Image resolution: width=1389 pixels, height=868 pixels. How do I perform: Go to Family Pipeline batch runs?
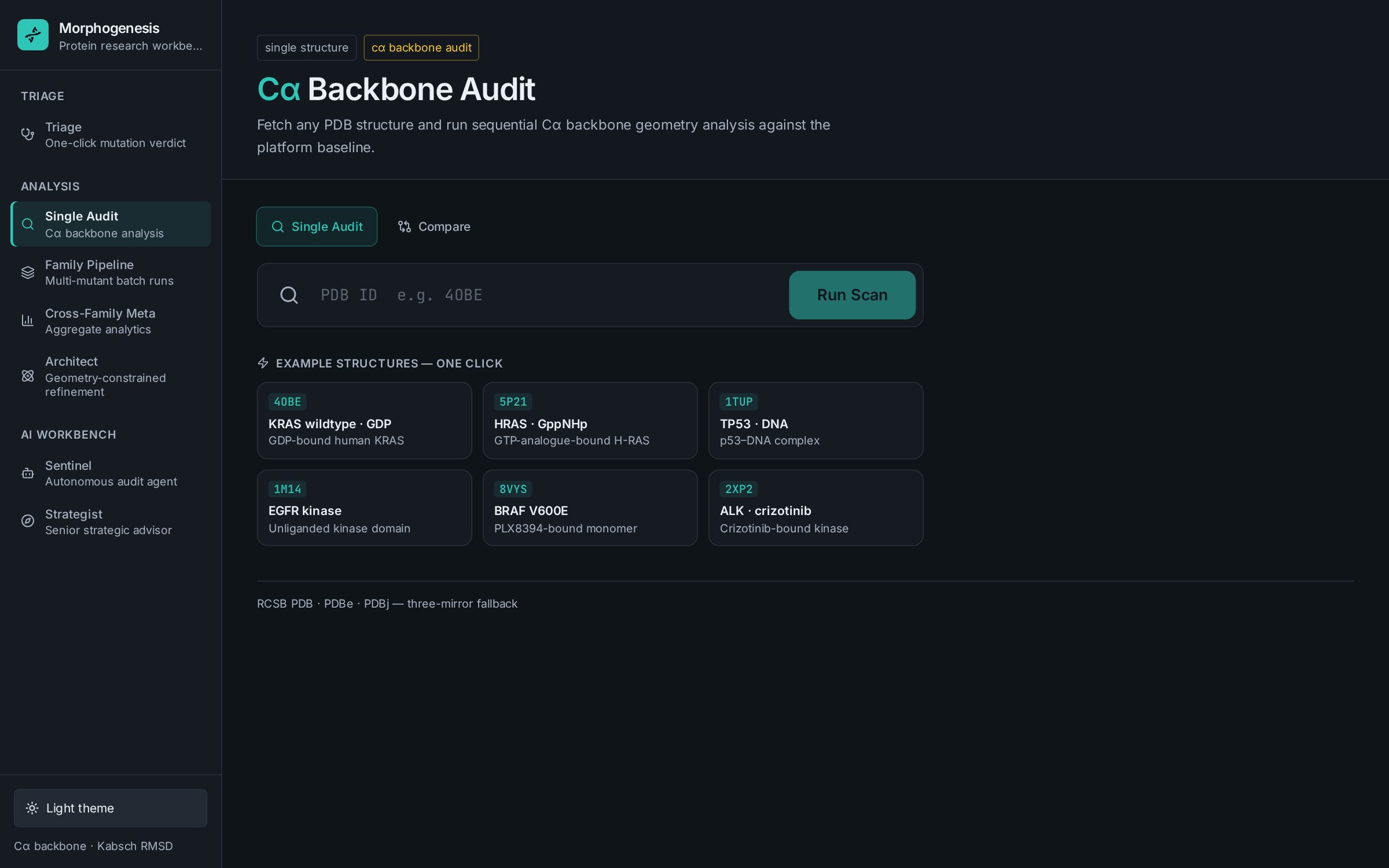click(x=111, y=273)
